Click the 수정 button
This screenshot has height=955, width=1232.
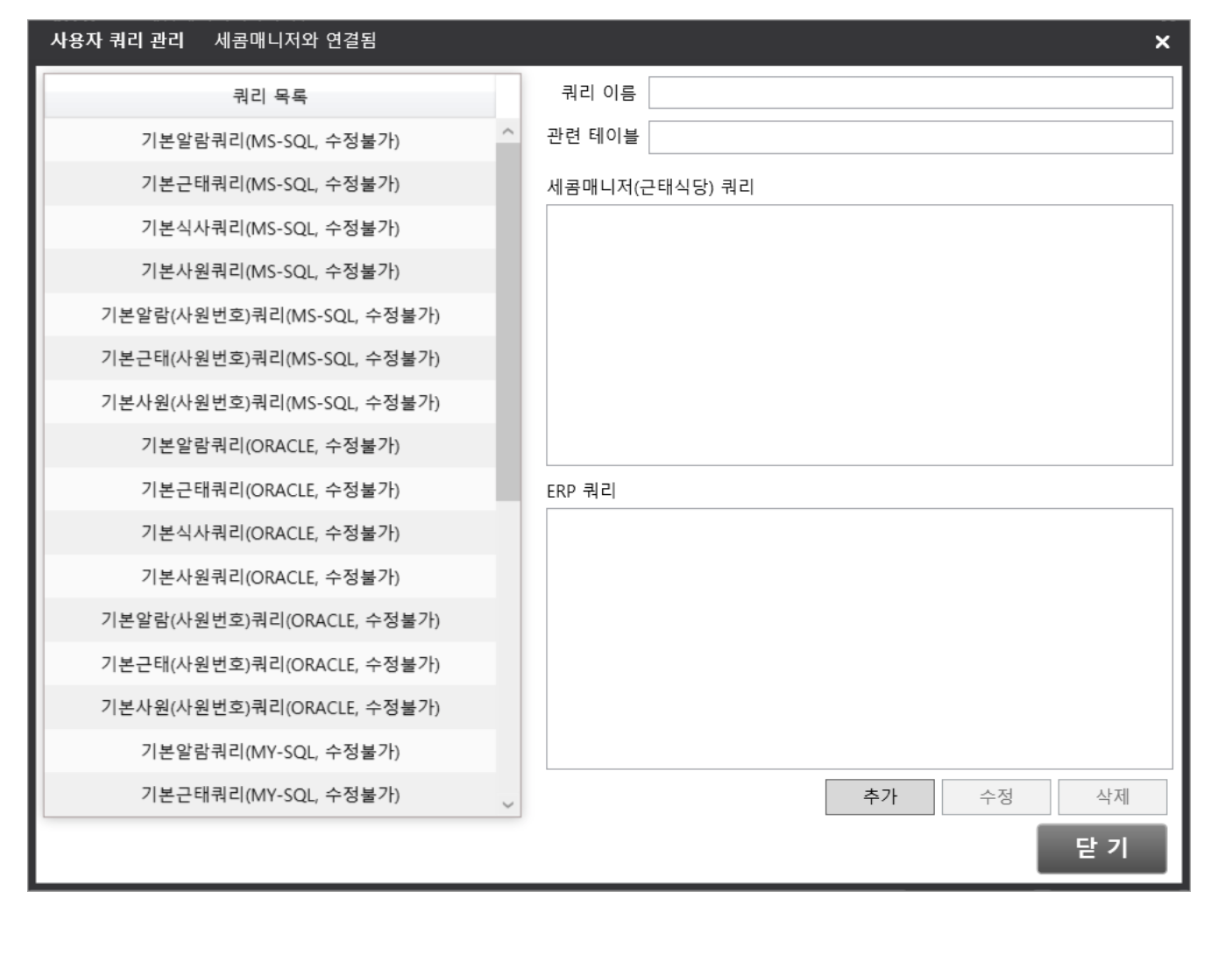coord(995,796)
